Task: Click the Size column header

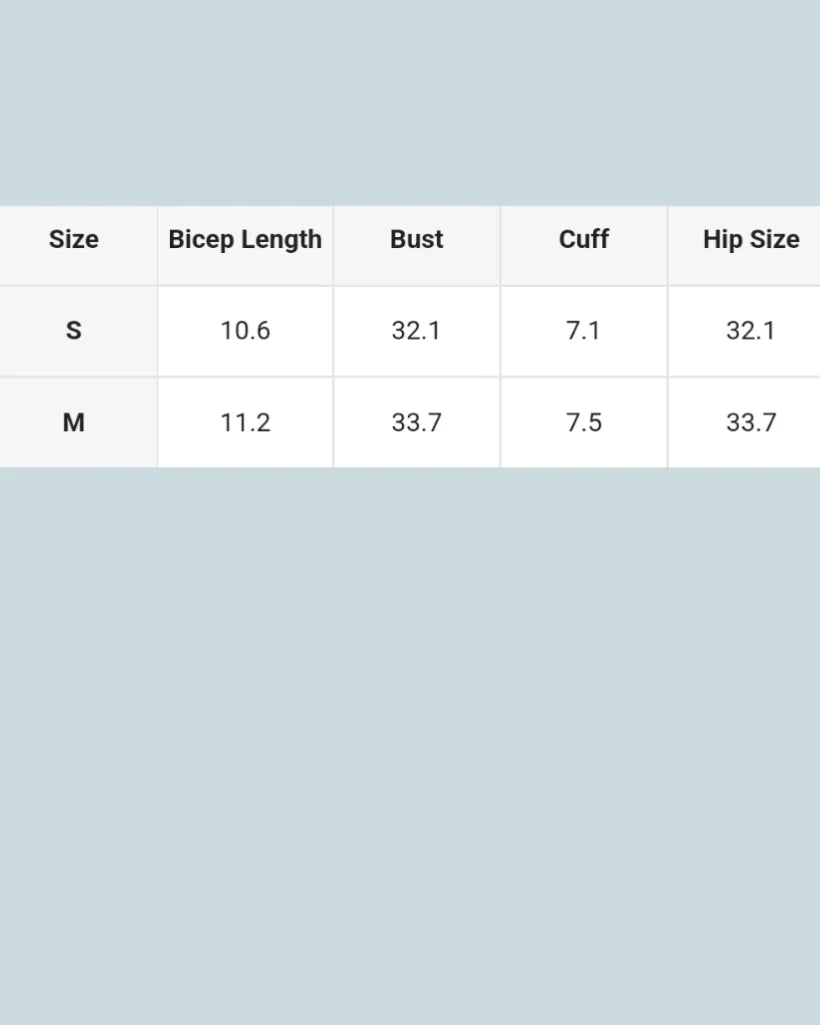Action: click(x=74, y=240)
